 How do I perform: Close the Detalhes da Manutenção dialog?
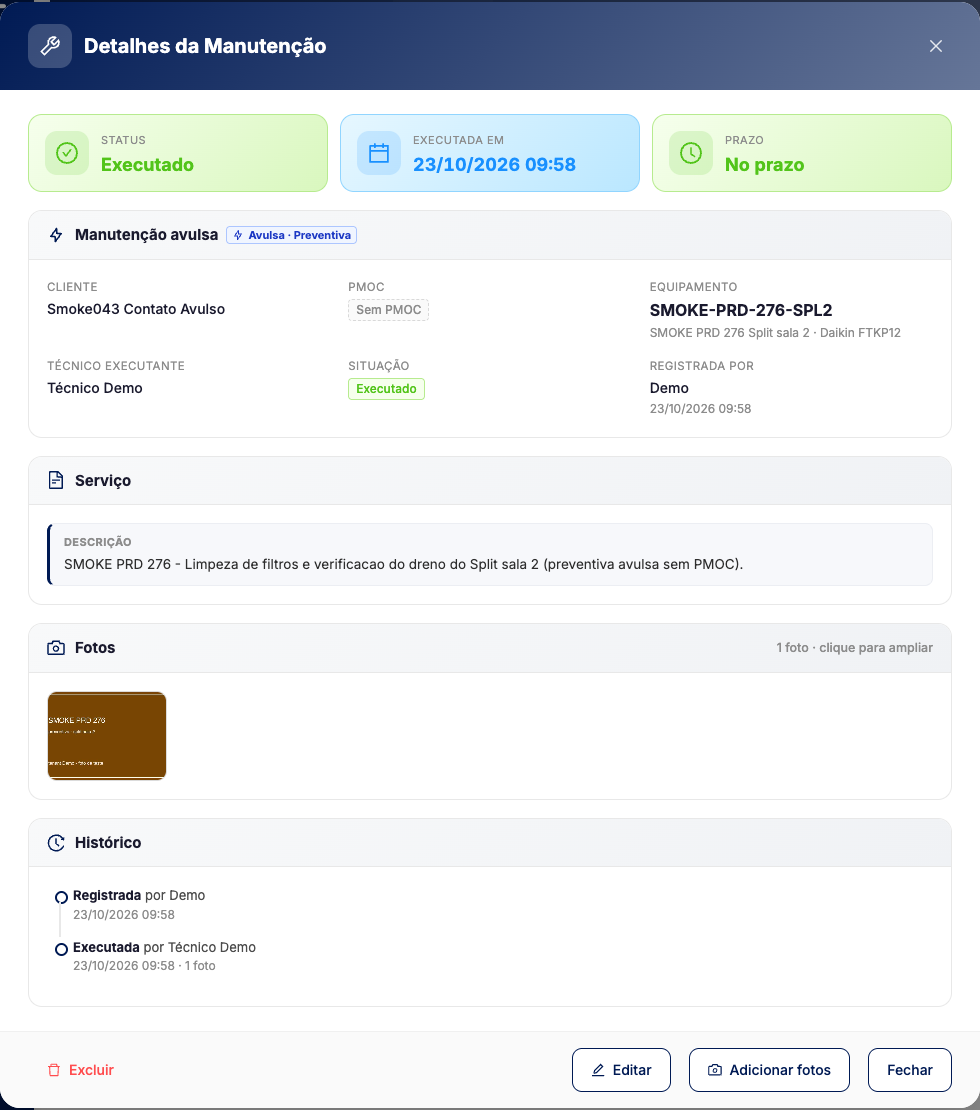click(935, 46)
